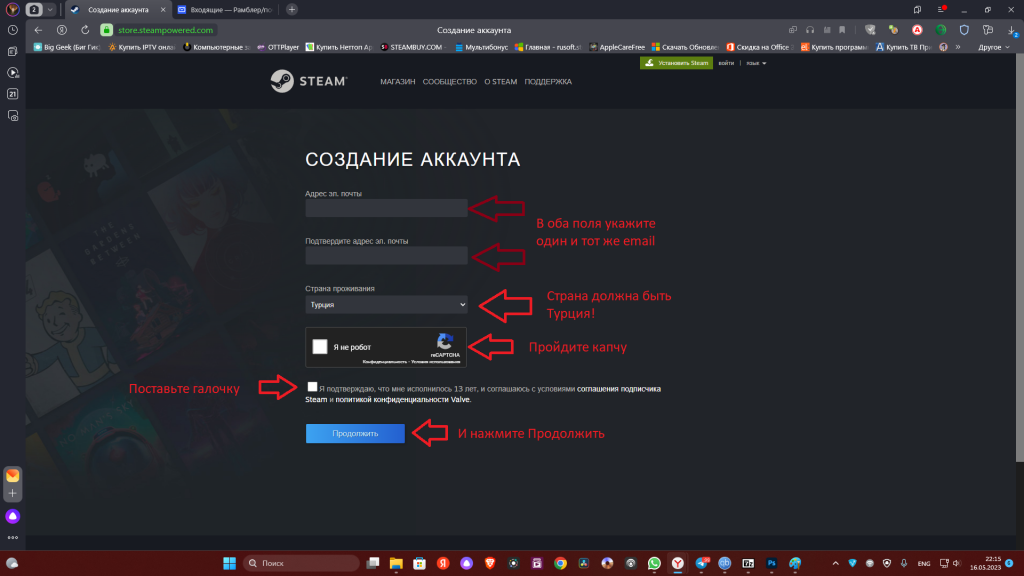This screenshot has width=1024, height=576.
Task: Click the Windows Start button
Action: click(x=228, y=563)
